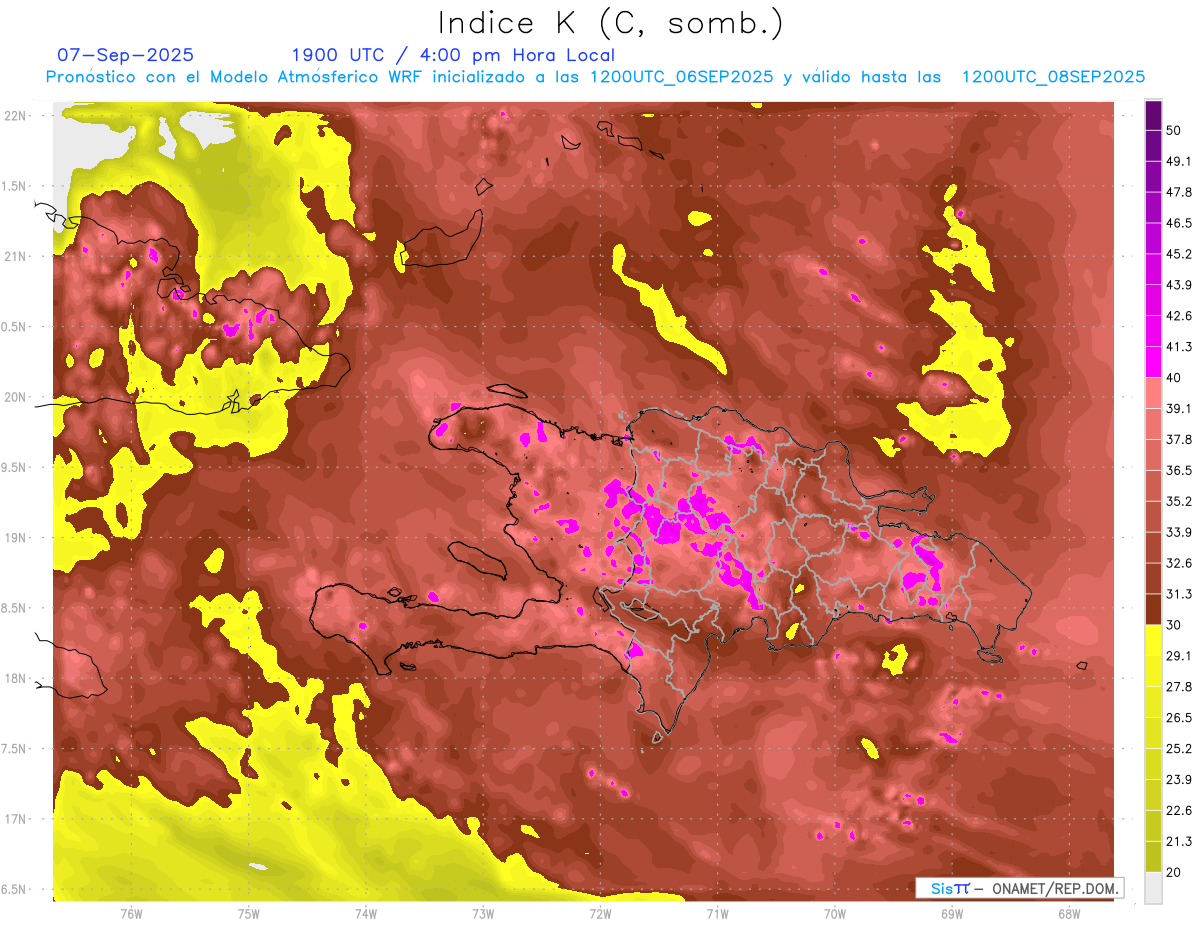
Task: Click the 1900 UTC local time label
Action: pyautogui.click(x=453, y=55)
